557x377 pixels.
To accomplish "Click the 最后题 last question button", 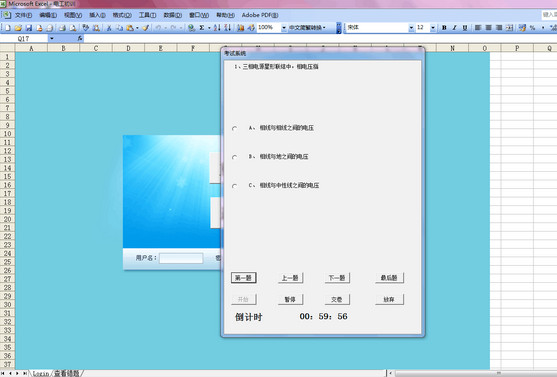I will coord(389,278).
